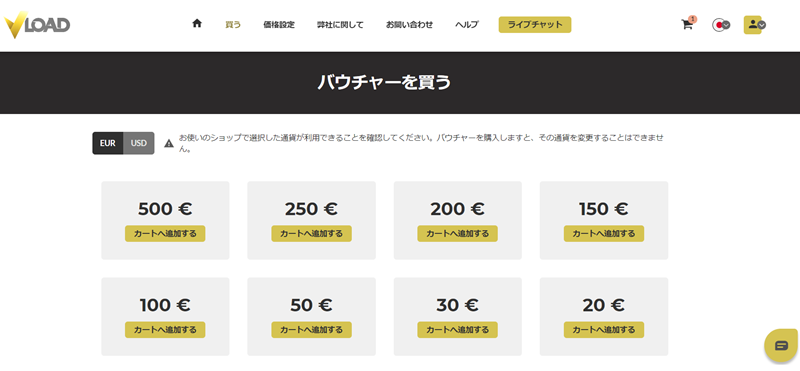
Task: Open the ヘルプ menu item
Action: pos(467,24)
